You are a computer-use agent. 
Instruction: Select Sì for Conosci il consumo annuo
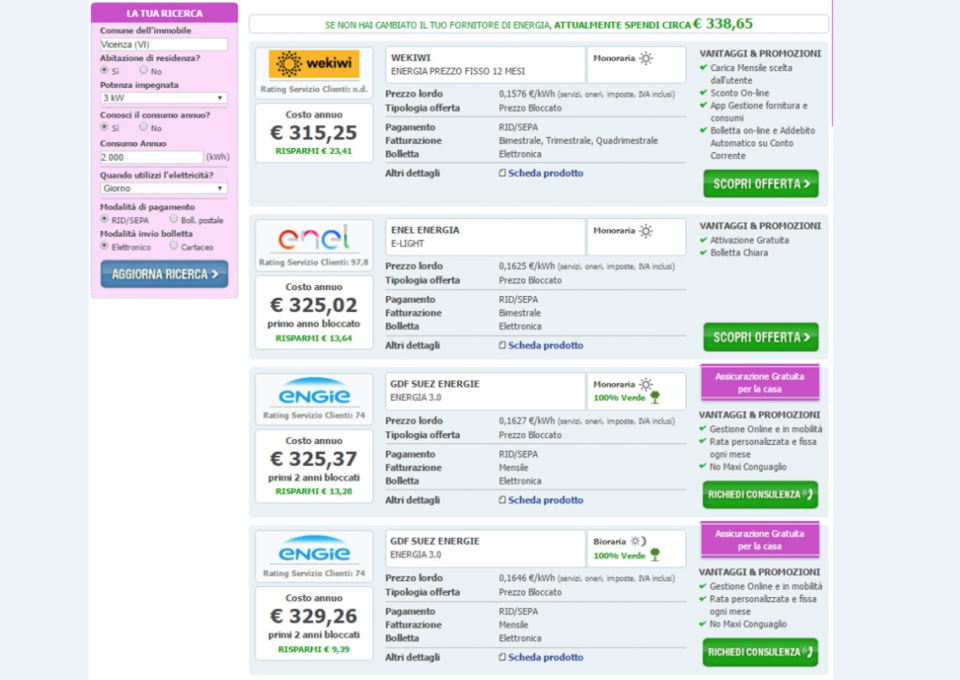pos(104,127)
